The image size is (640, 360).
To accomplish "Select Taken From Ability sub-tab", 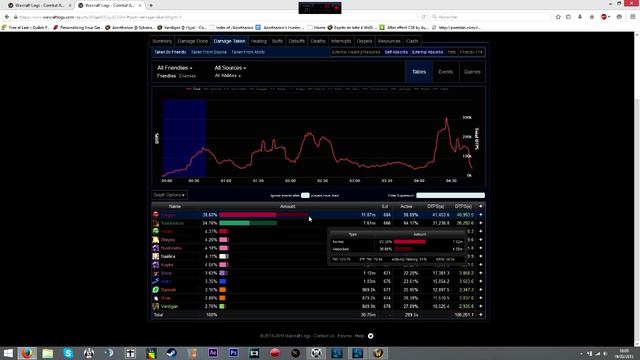I will (248, 52).
